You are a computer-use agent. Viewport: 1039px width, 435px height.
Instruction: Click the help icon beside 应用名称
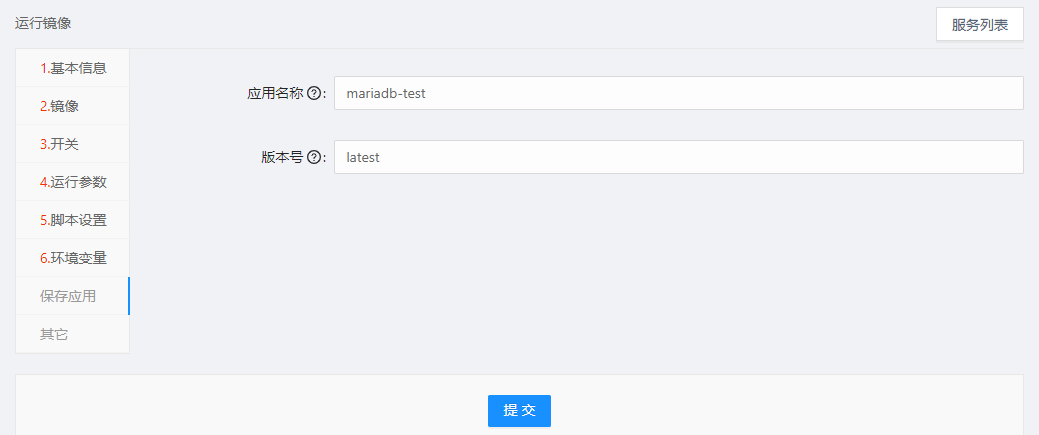point(314,93)
